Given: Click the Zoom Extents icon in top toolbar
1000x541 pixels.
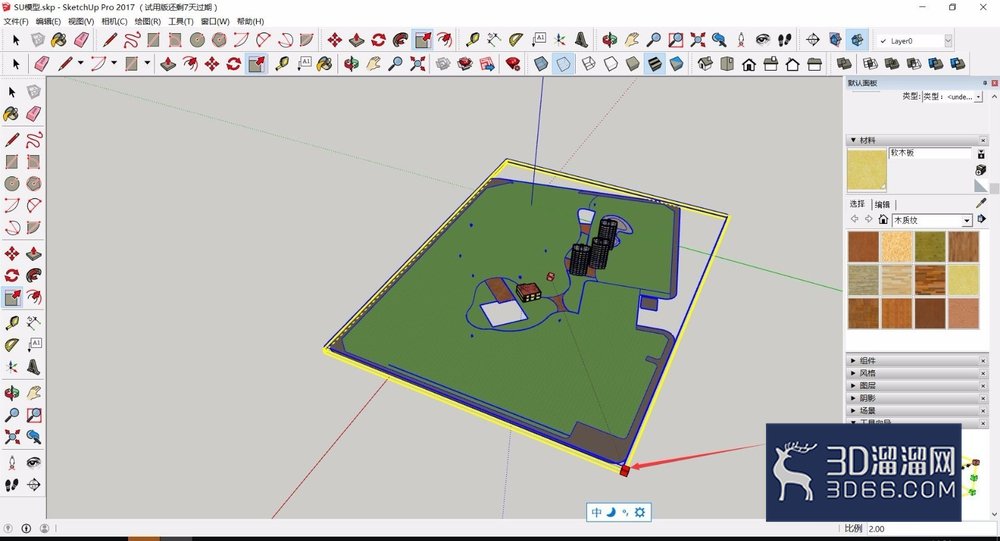Looking at the screenshot, I should (698, 40).
